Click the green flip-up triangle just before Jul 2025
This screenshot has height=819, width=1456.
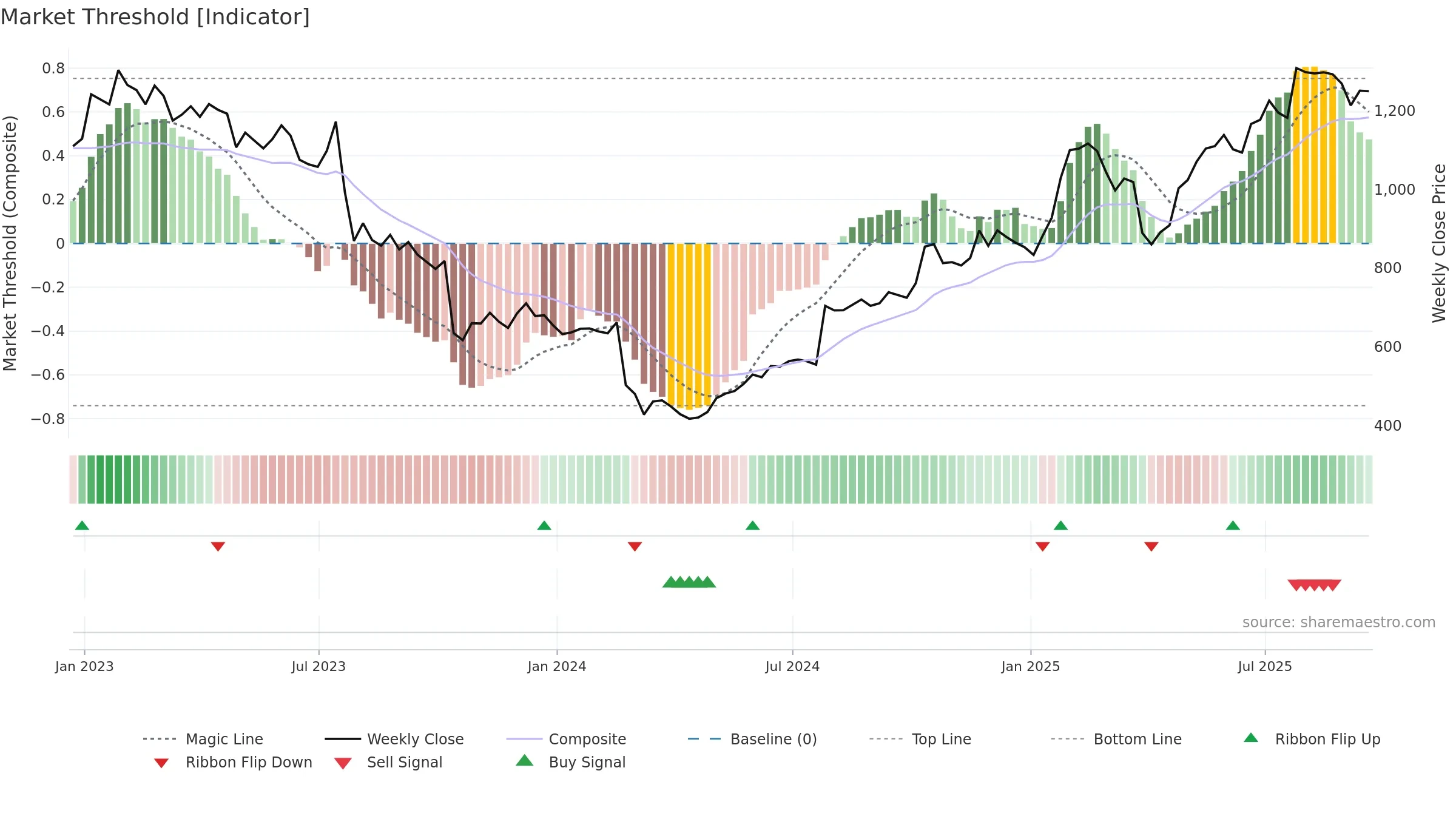[1233, 525]
